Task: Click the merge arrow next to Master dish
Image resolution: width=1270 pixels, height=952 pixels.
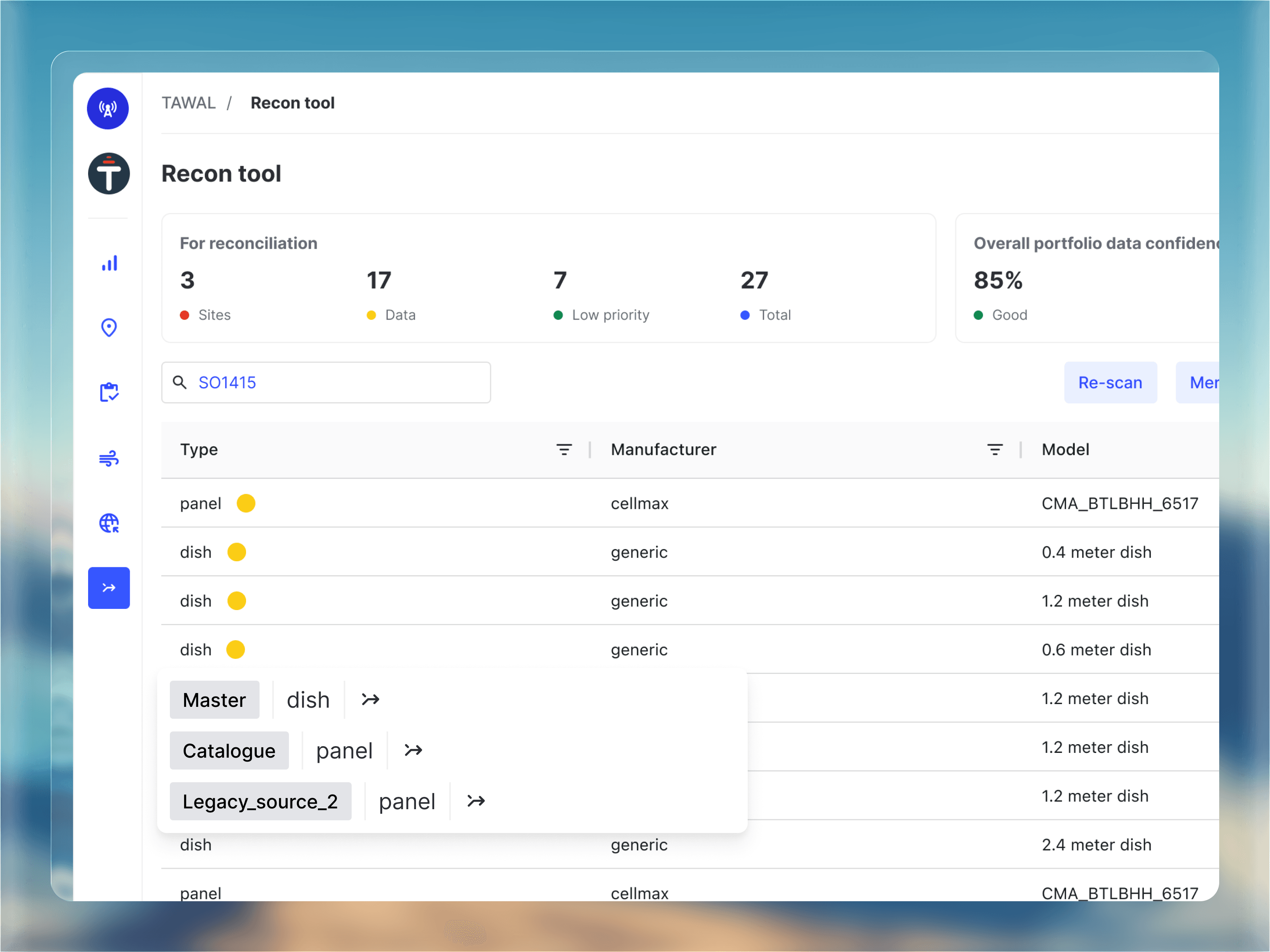Action: (x=370, y=699)
